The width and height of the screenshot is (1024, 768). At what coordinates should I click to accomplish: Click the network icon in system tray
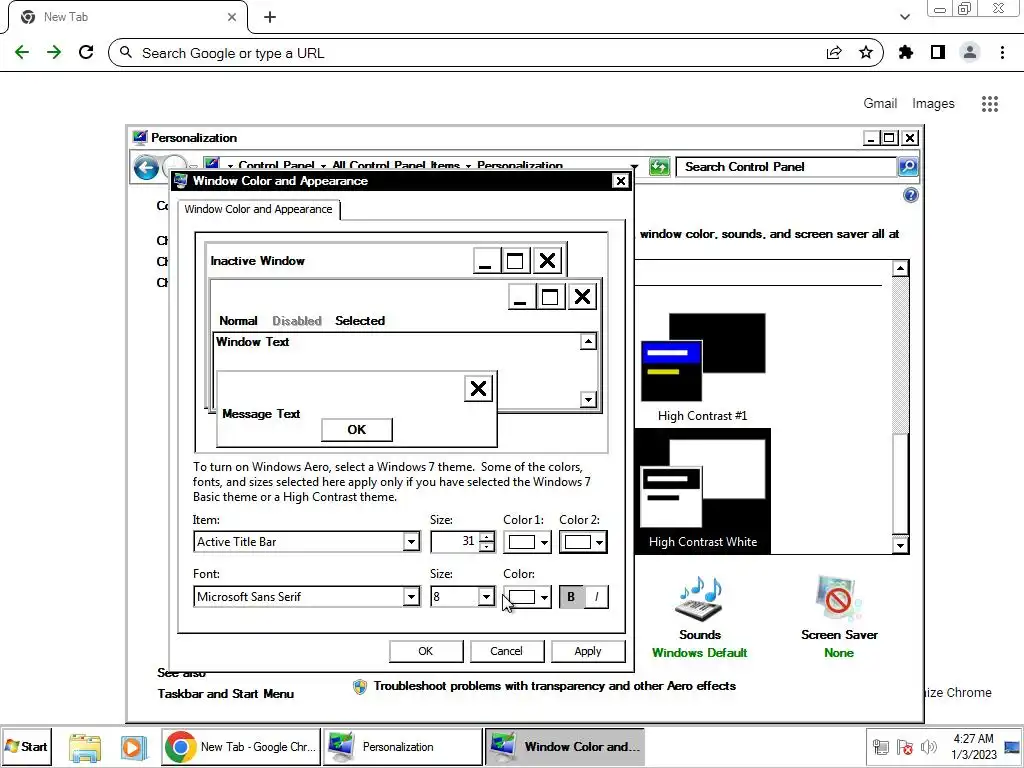(880, 747)
